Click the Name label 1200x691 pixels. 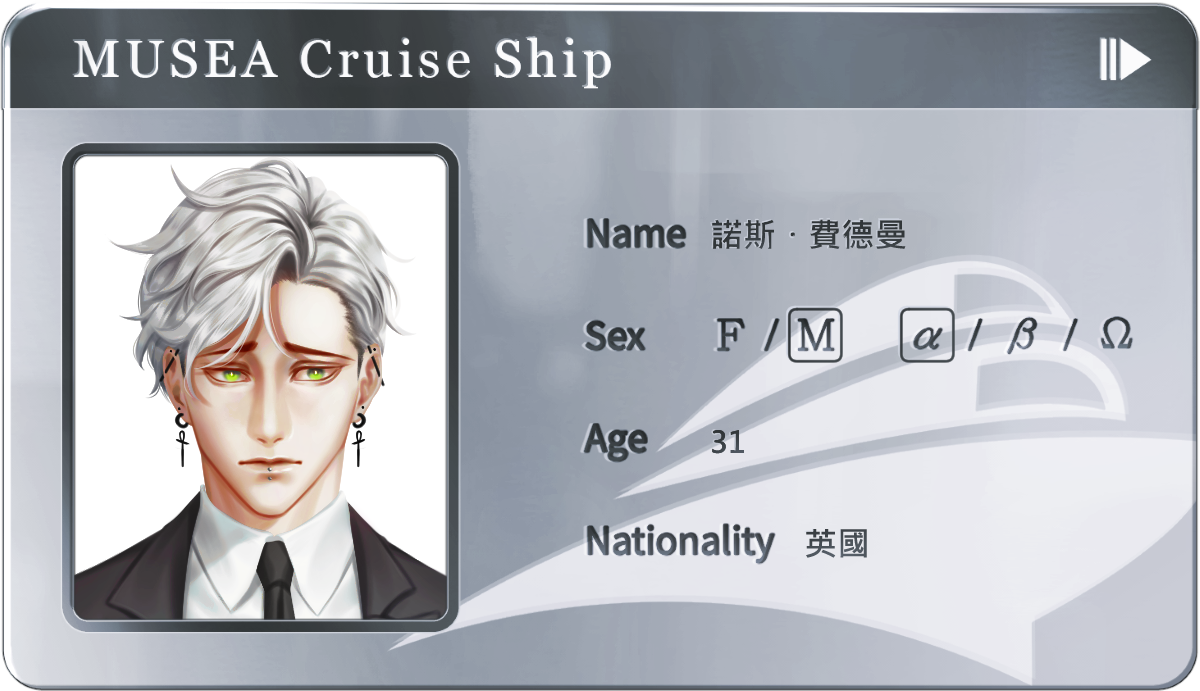[636, 233]
